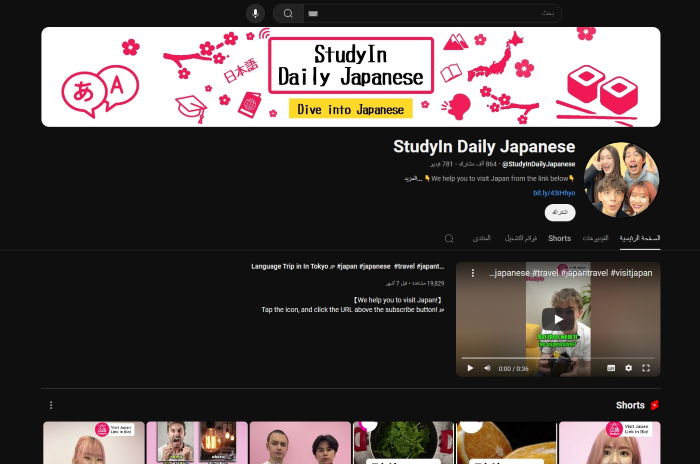Screen dimensions: 700x464
Task: Click the Subscribe (اشتراك) button
Action: pos(560,212)
